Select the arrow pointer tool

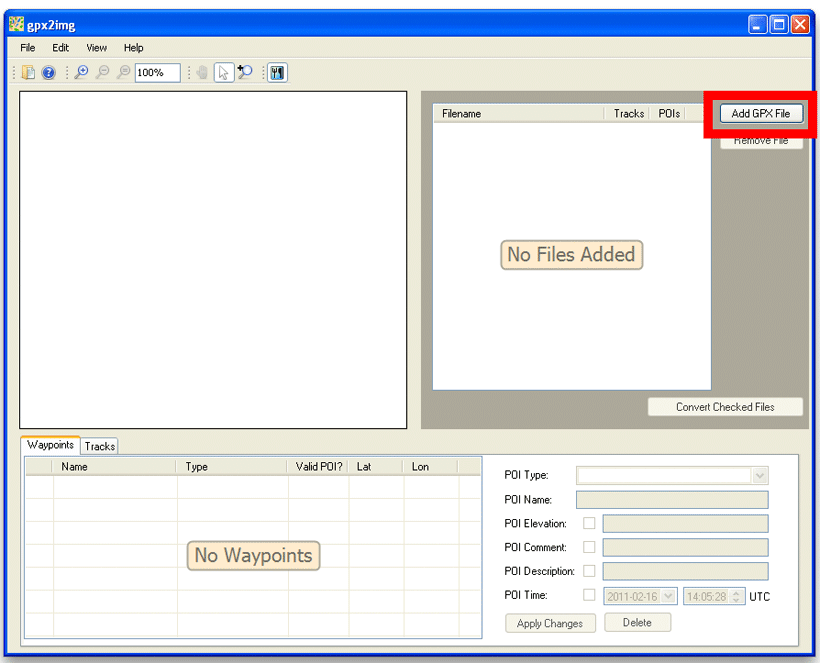[224, 72]
